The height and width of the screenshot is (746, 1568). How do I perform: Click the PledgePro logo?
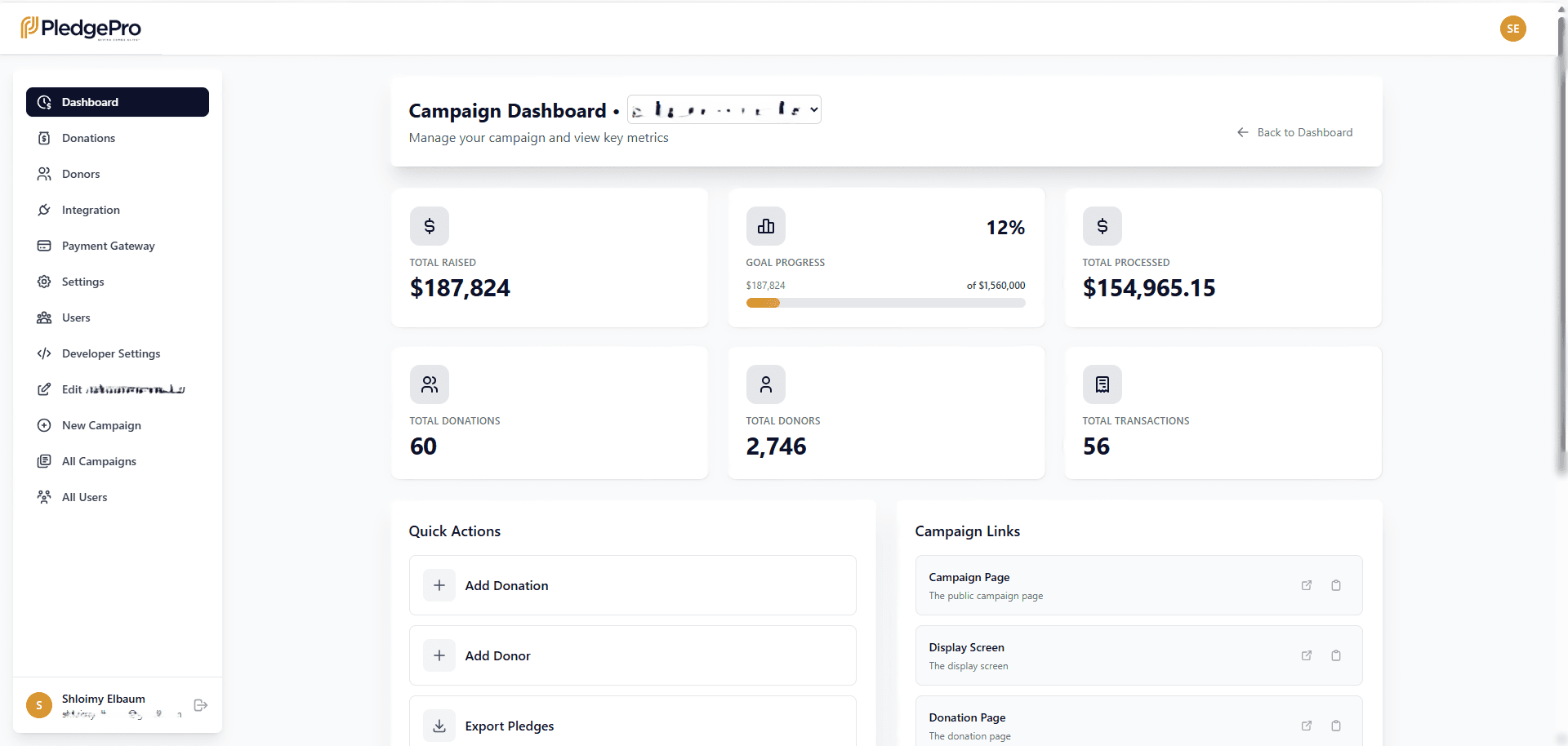(80, 28)
